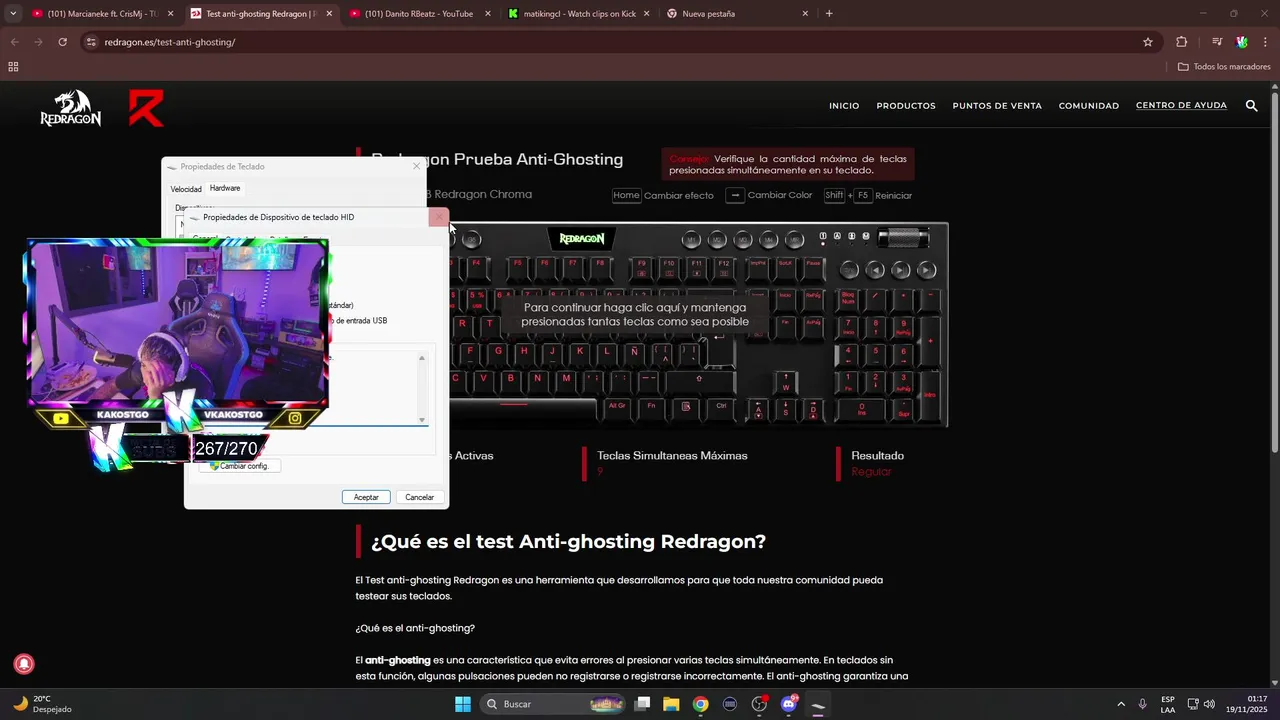1280x720 pixels.
Task: Click the Redragon logo in site header
Action: tap(70, 108)
